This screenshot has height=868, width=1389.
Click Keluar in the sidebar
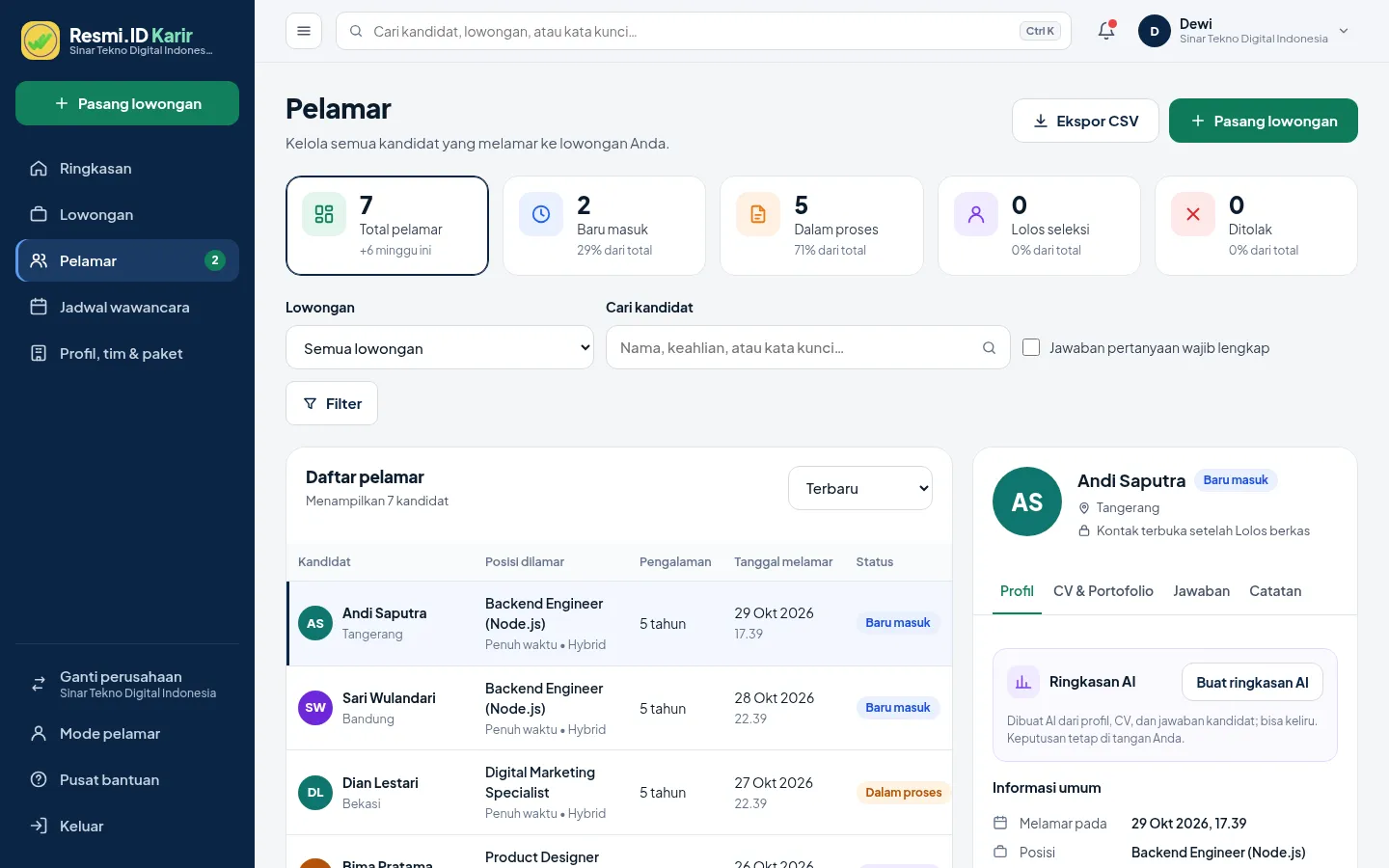click(x=127, y=827)
